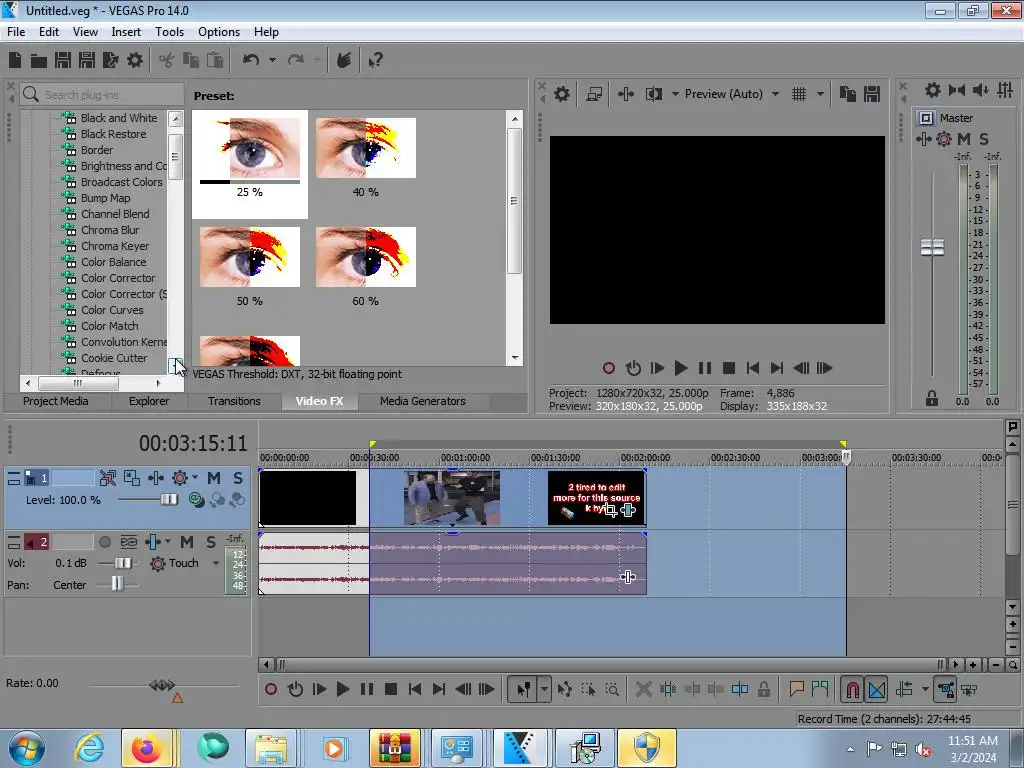Open Master bus Audio Properties gear icon

(x=933, y=90)
